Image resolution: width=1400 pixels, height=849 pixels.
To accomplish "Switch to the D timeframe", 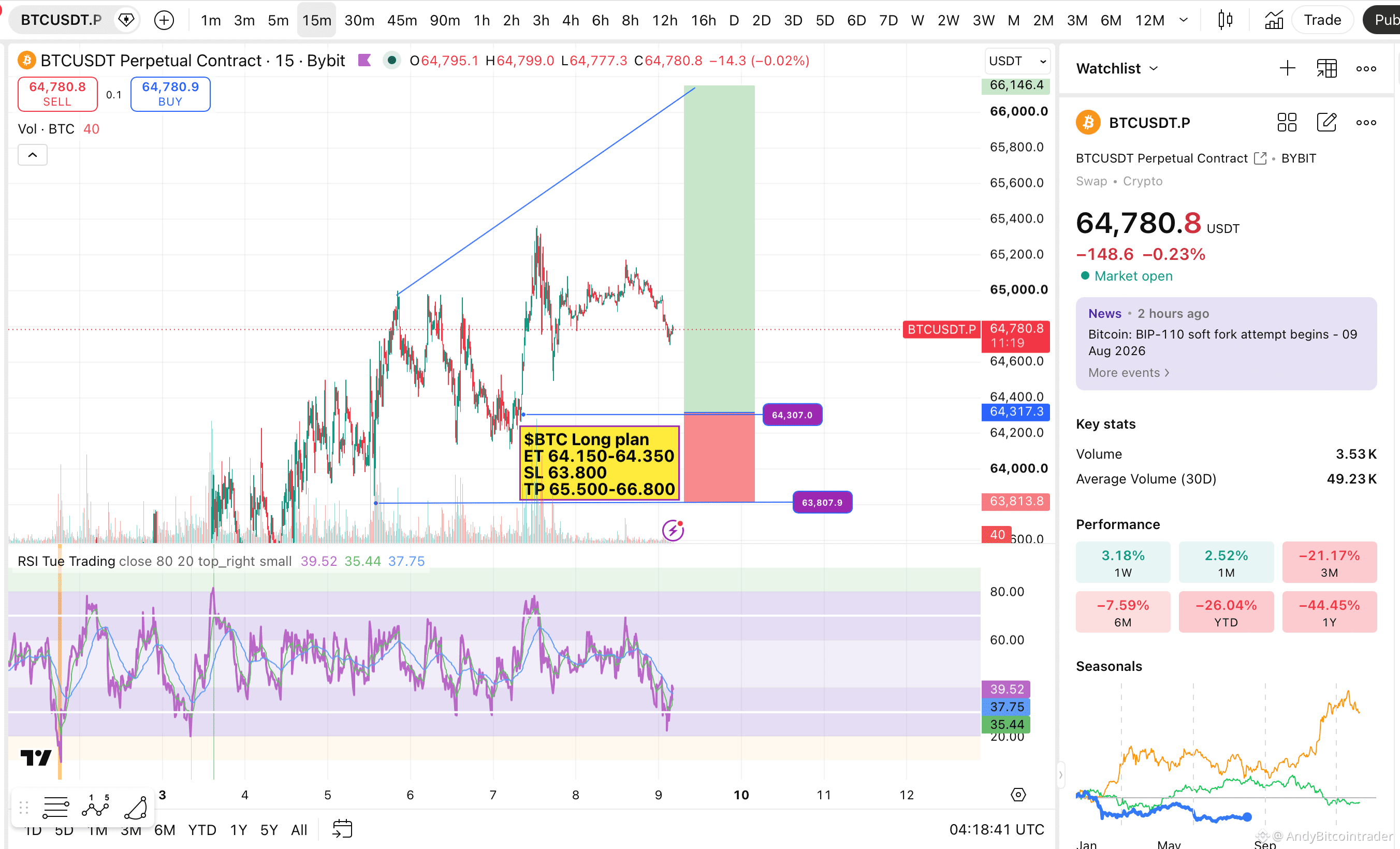I will coord(734,21).
